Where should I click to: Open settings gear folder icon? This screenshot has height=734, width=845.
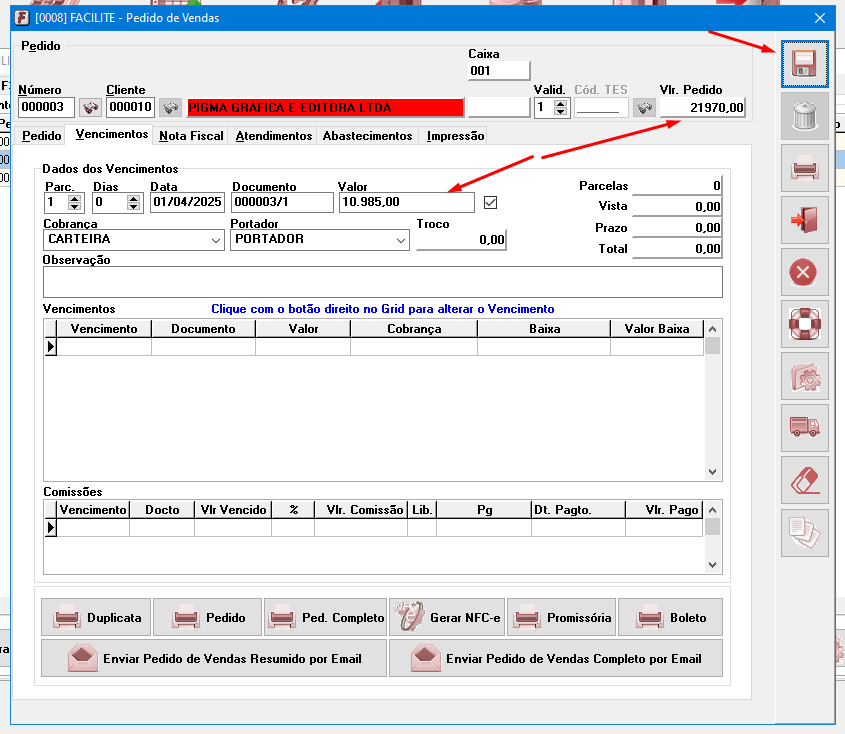pyautogui.click(x=805, y=376)
